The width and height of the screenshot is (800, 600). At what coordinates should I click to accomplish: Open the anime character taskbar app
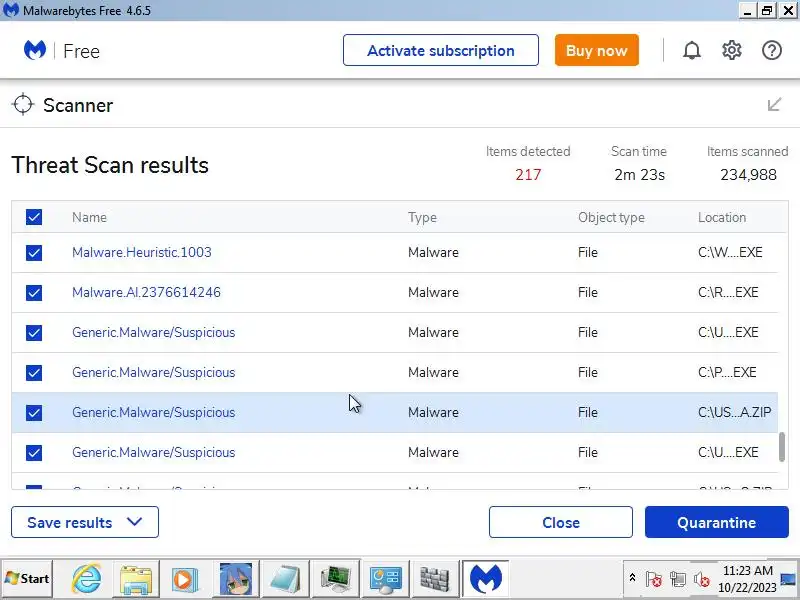tap(236, 579)
